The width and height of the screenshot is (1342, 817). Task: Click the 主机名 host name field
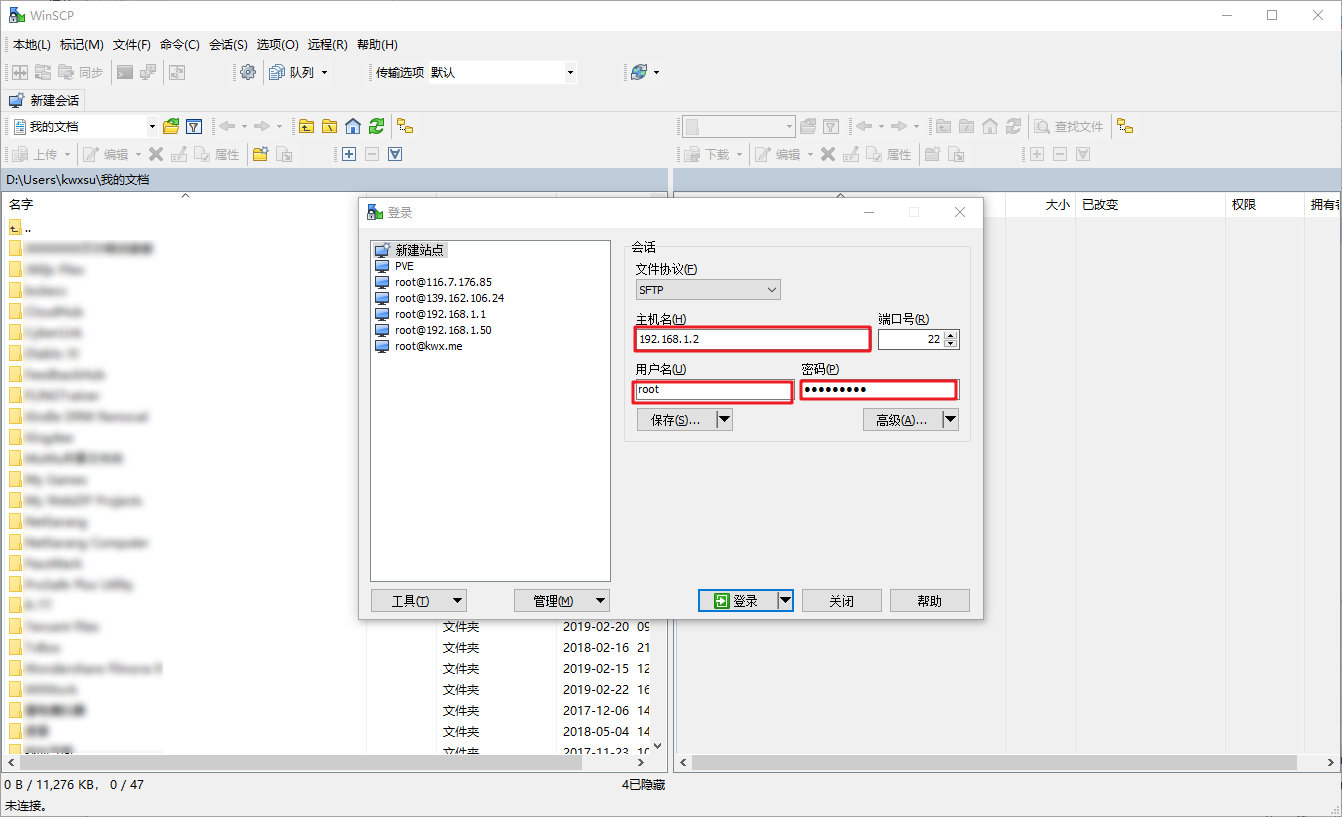tap(752, 339)
